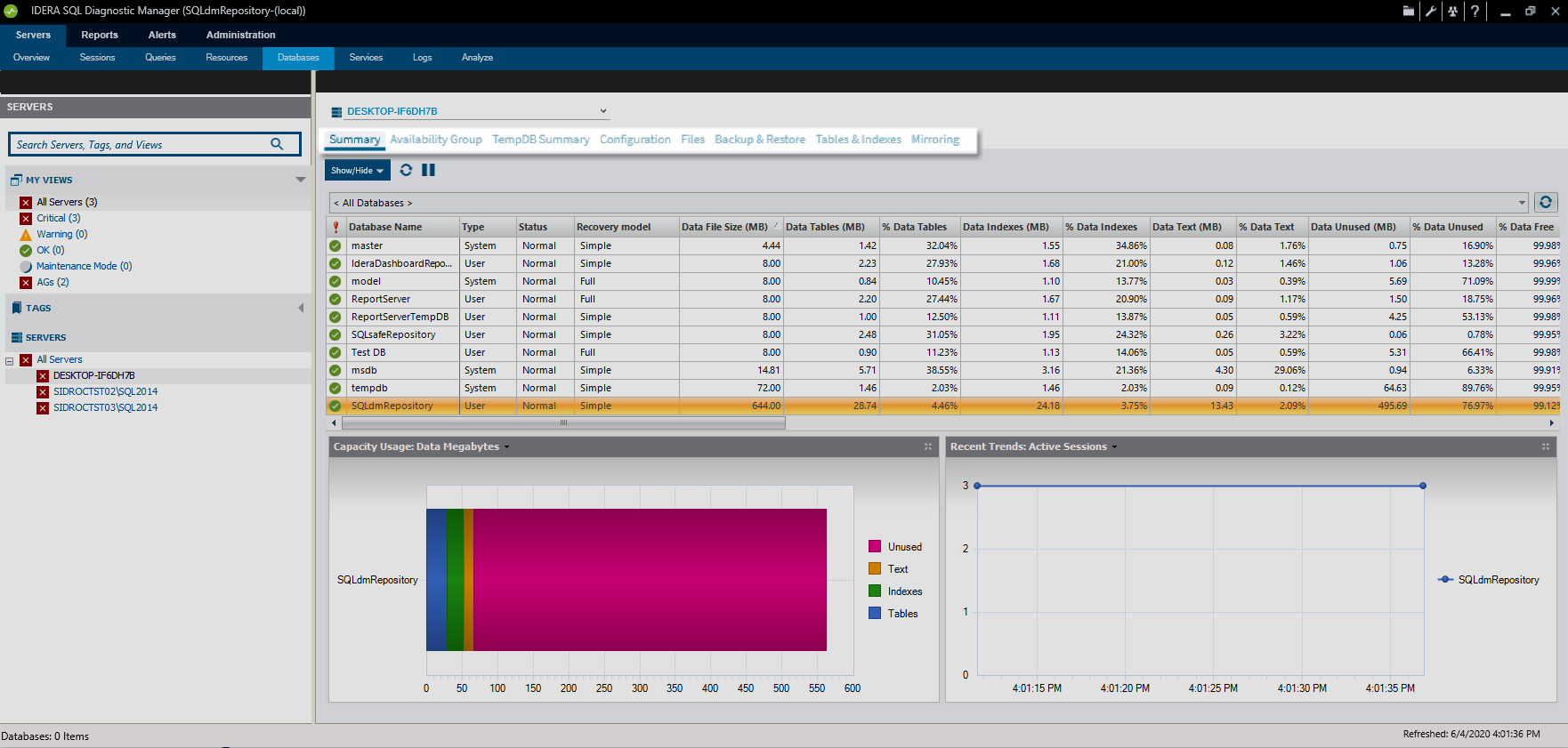The height and width of the screenshot is (748, 1568).
Task: Click the Unused legend color swatch
Action: pos(875,547)
